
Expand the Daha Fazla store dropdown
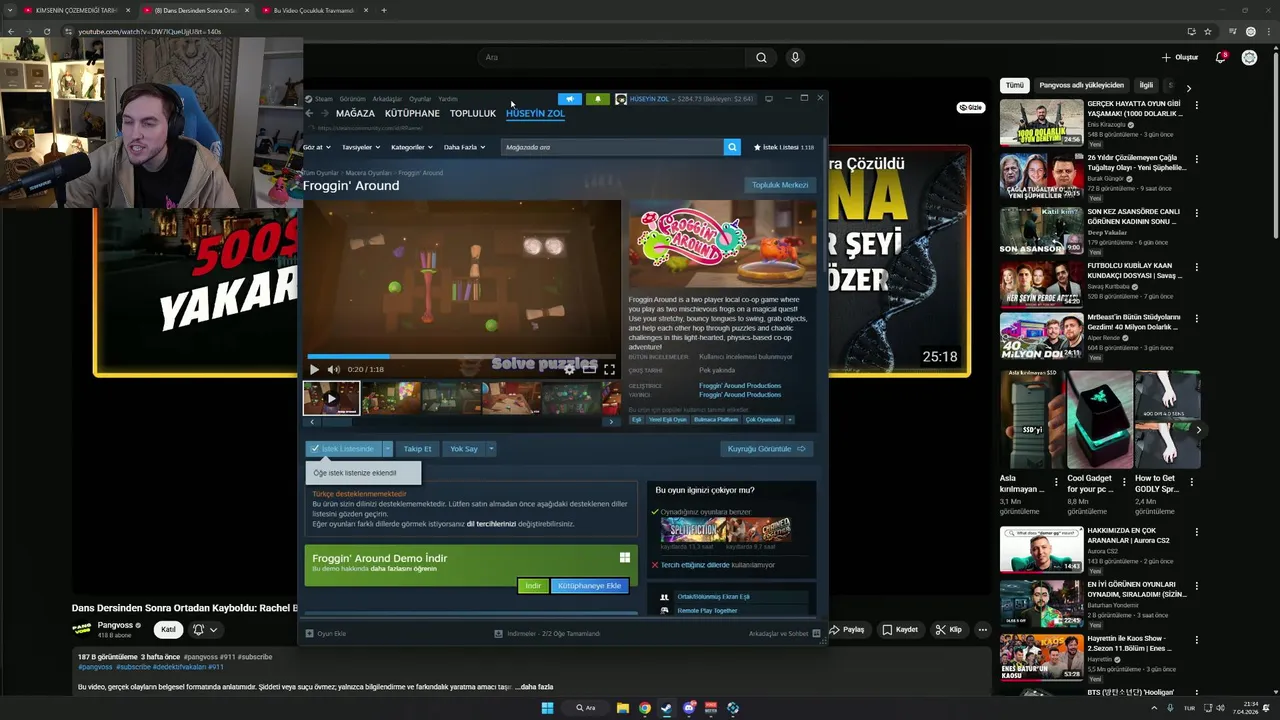[x=464, y=147]
